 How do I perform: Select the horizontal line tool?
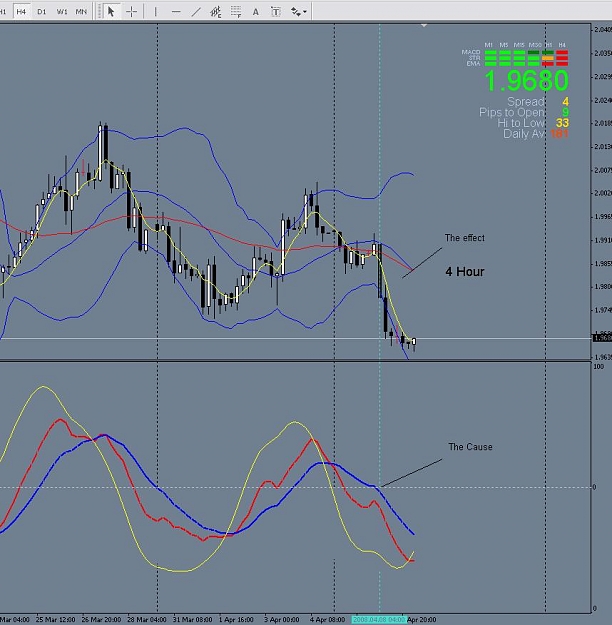point(176,12)
